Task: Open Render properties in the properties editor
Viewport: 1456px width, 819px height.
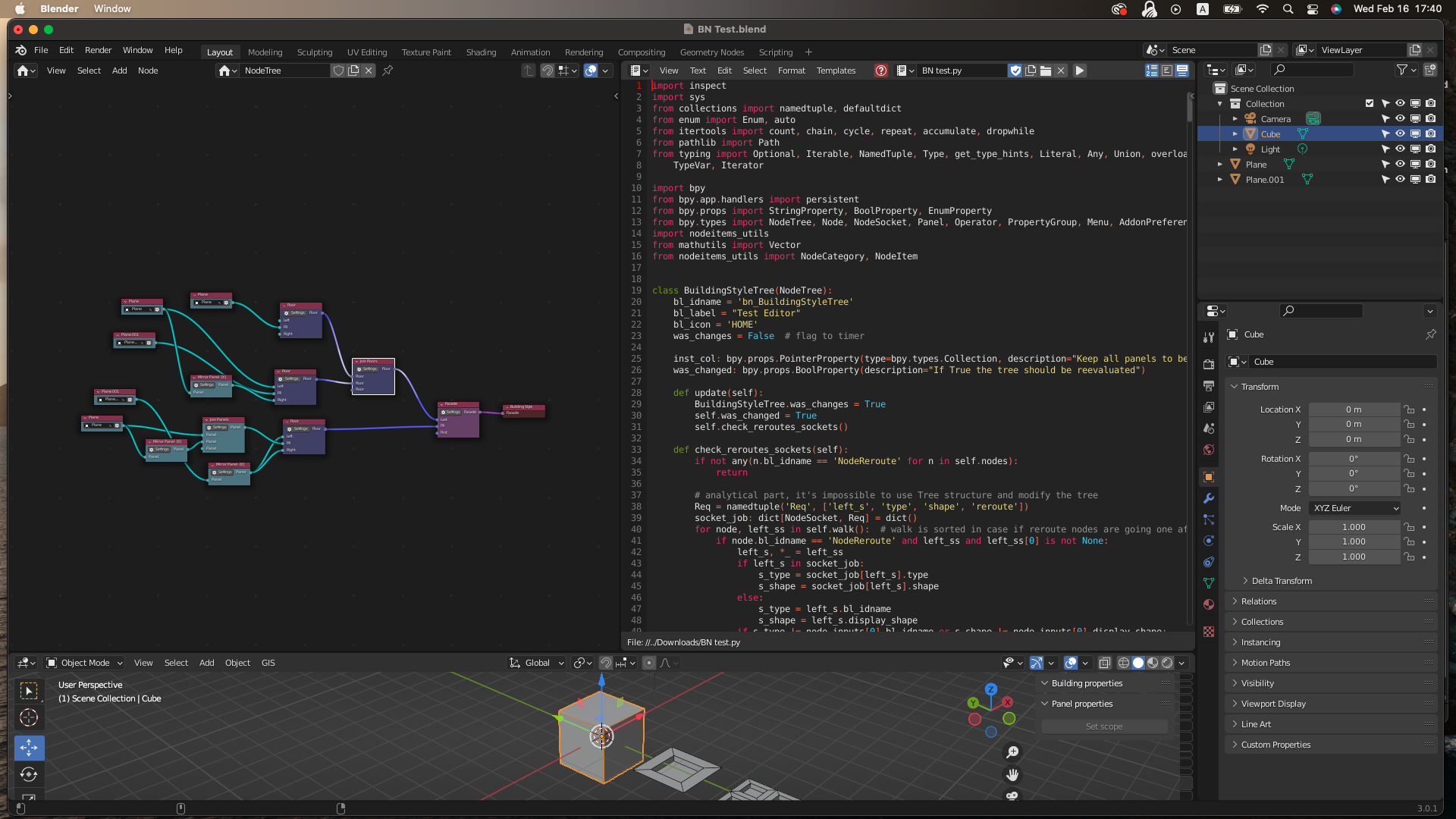Action: coord(1209,363)
